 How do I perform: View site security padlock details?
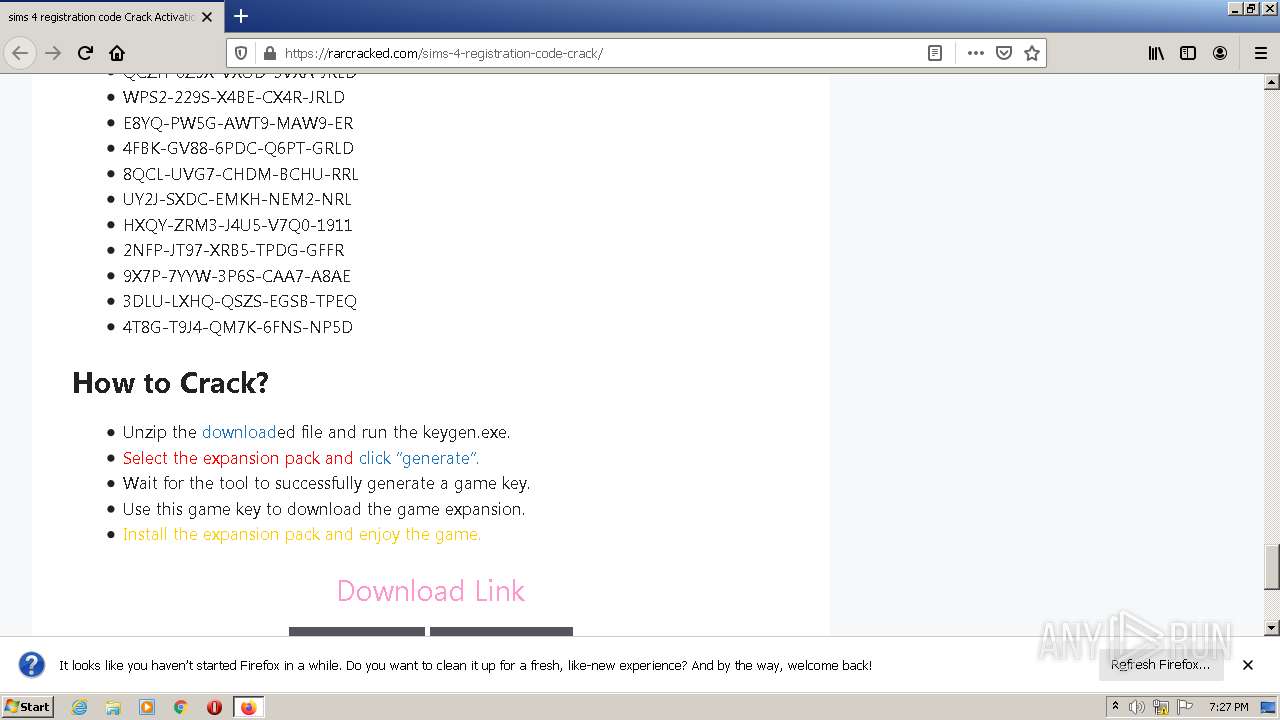point(268,53)
